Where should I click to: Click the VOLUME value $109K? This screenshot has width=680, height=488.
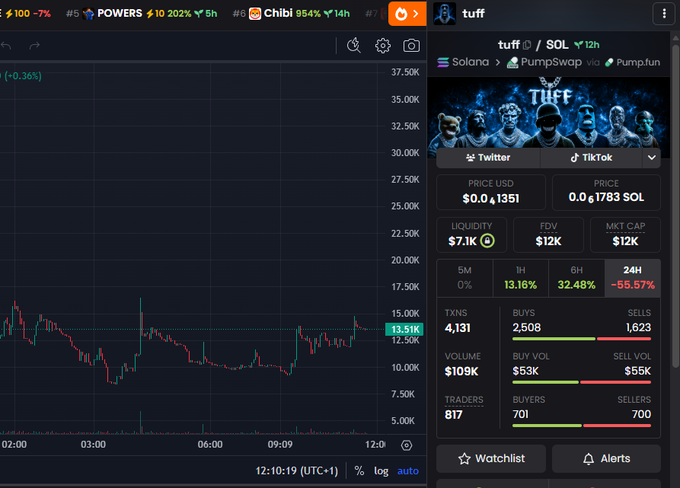(x=461, y=371)
